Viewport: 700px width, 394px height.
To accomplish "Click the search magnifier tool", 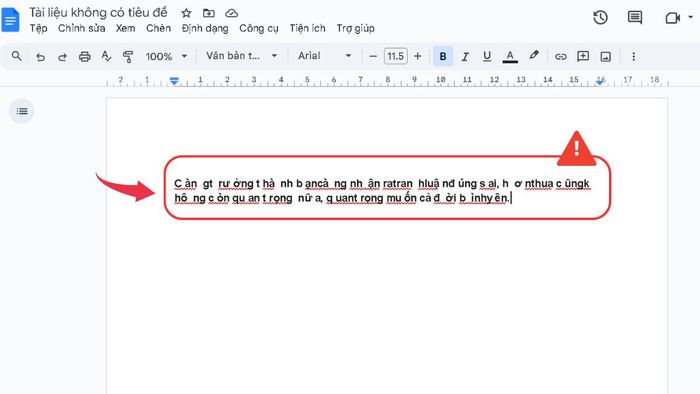I will click(17, 56).
